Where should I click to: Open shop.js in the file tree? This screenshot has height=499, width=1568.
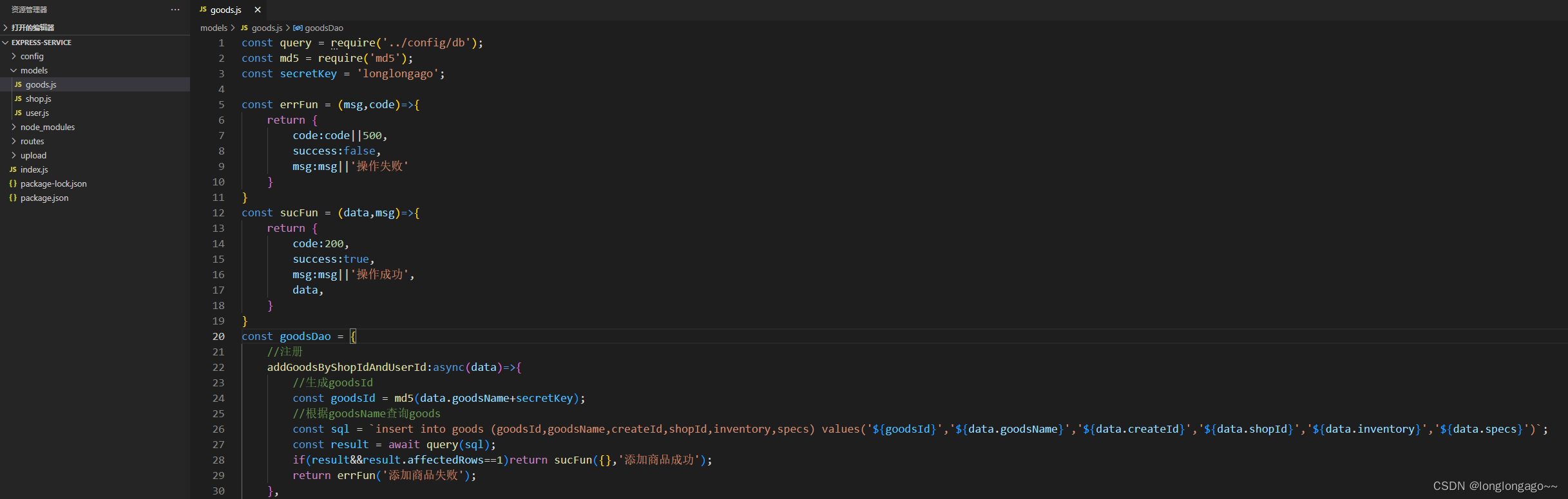pos(95,99)
